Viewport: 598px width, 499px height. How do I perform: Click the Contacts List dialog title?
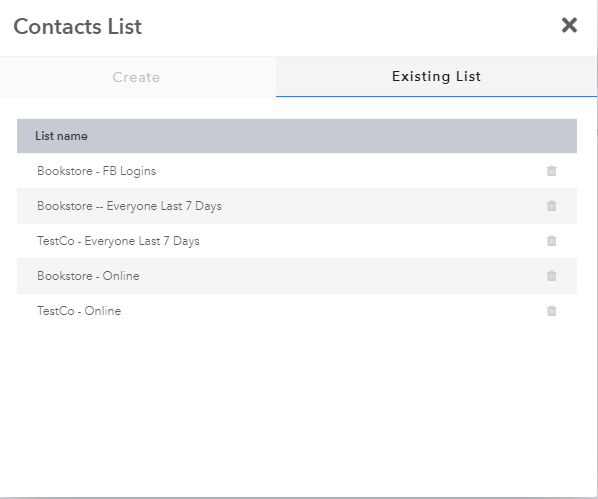click(x=77, y=26)
